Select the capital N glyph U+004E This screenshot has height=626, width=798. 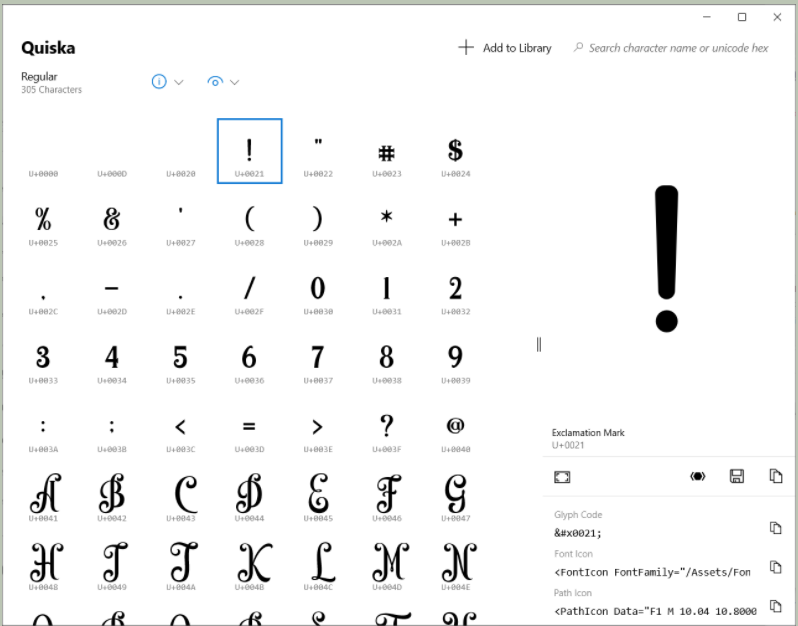tap(455, 564)
